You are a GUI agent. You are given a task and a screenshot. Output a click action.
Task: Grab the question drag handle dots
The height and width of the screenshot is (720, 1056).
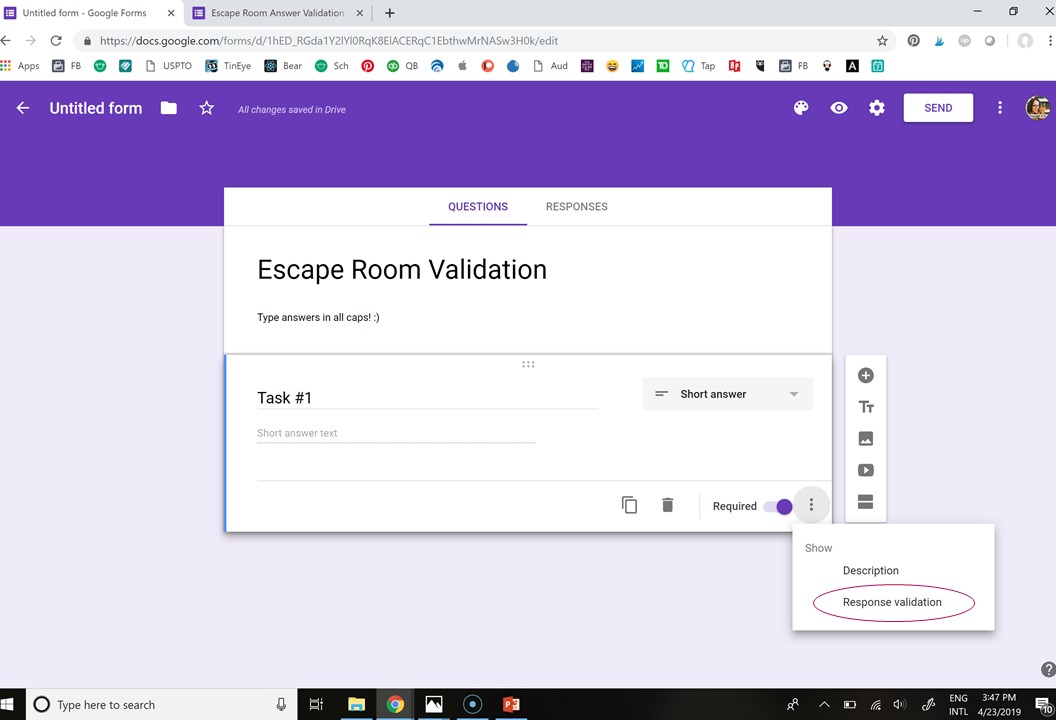528,364
